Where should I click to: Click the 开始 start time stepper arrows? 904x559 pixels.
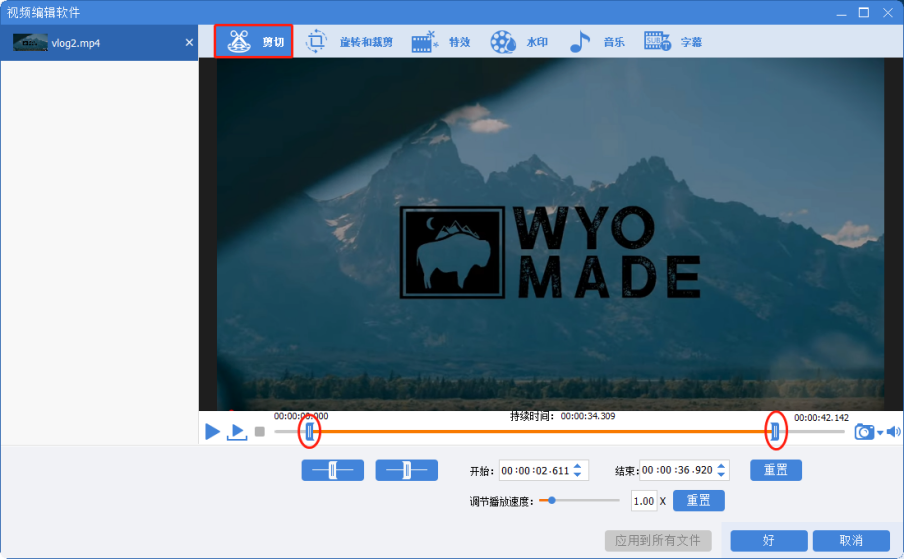tap(579, 470)
